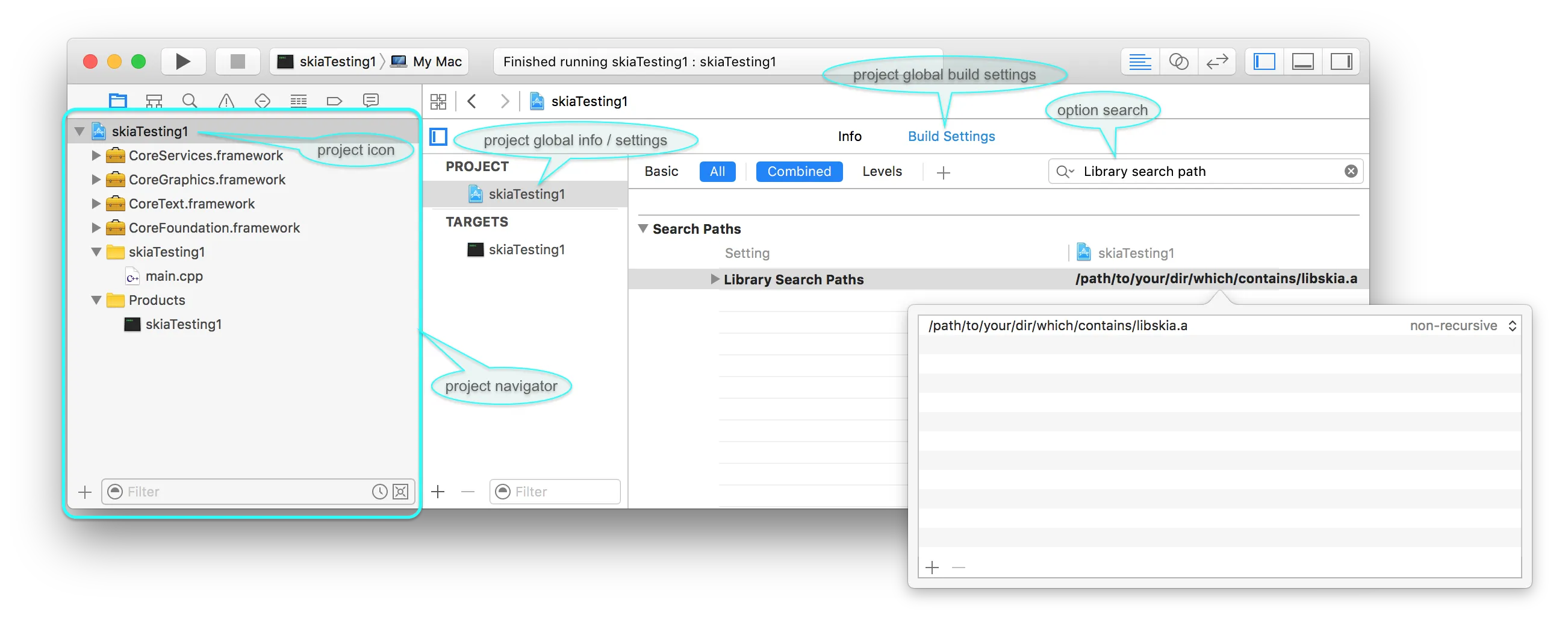Select the Levels view

[x=882, y=172]
